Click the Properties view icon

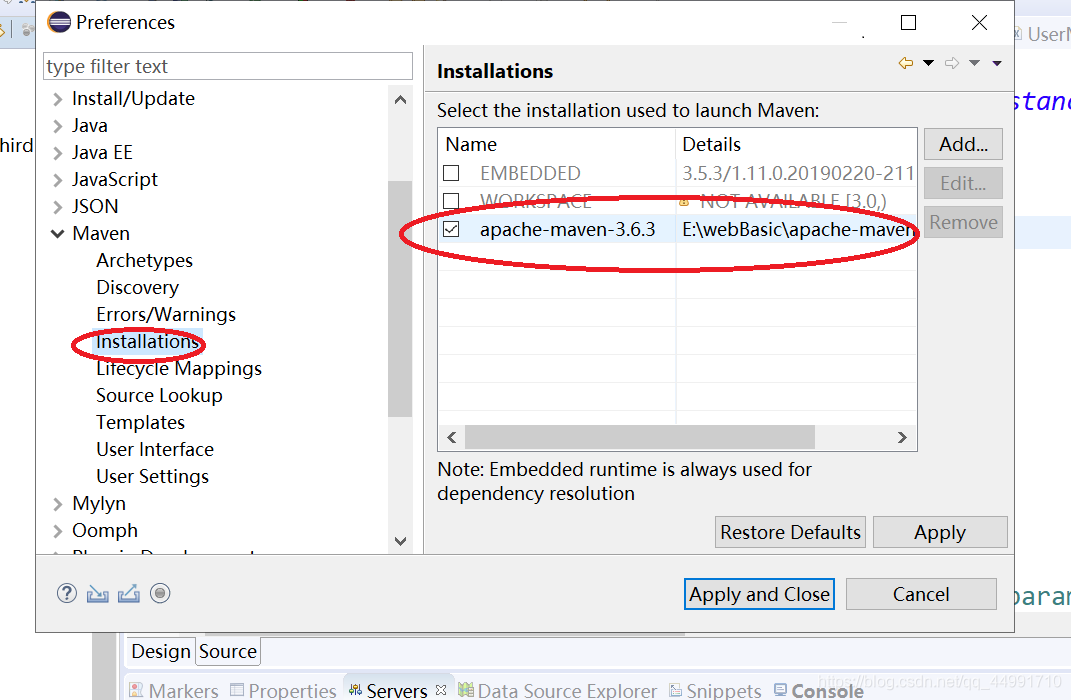pyautogui.click(x=237, y=690)
